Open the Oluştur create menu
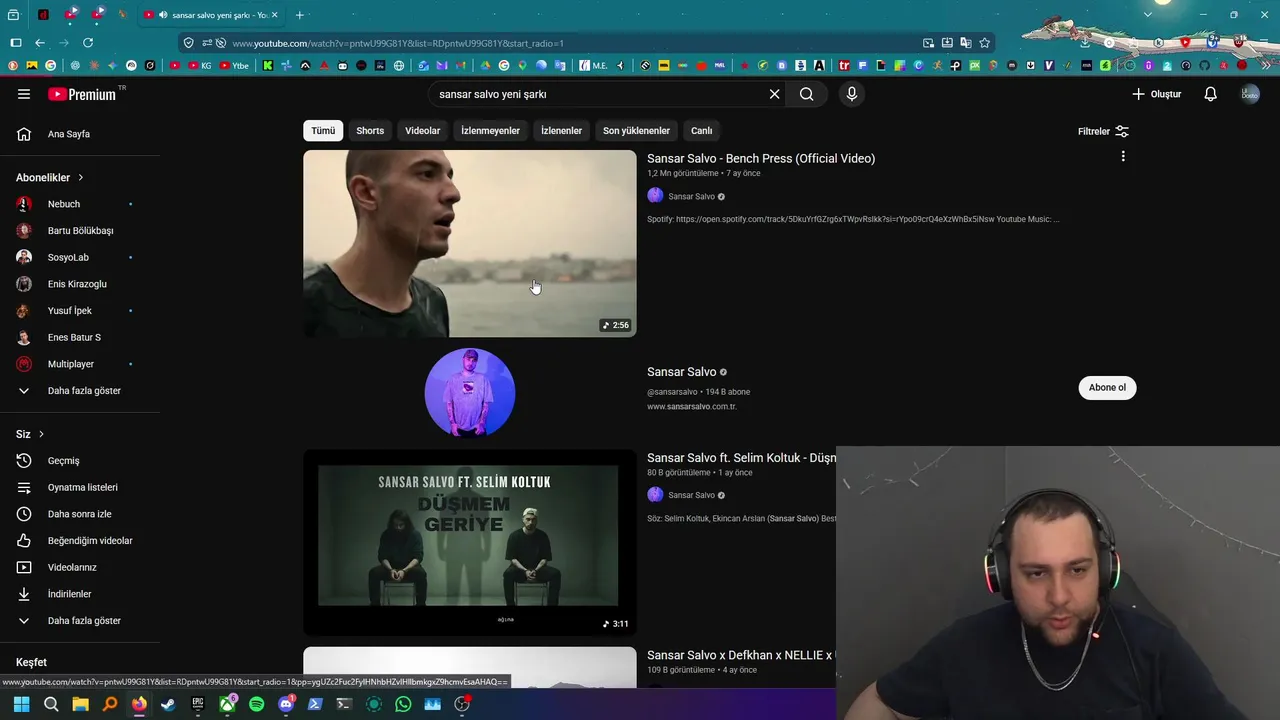1280x720 pixels. tap(1156, 94)
